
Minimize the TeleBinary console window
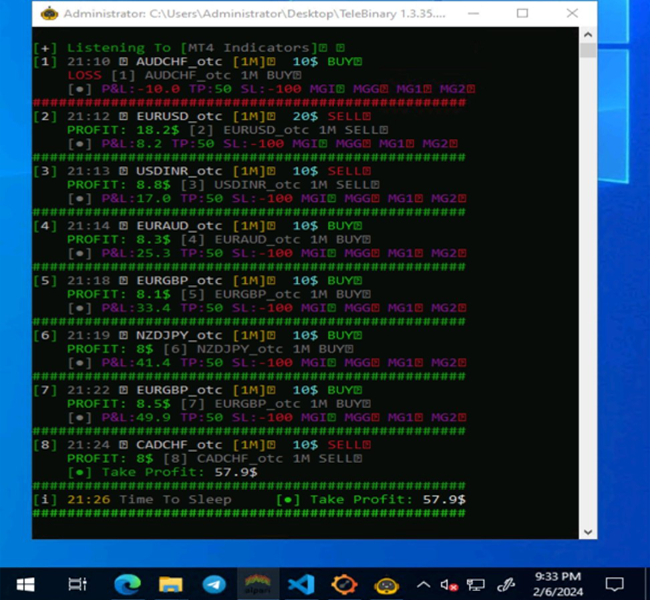[x=477, y=14]
